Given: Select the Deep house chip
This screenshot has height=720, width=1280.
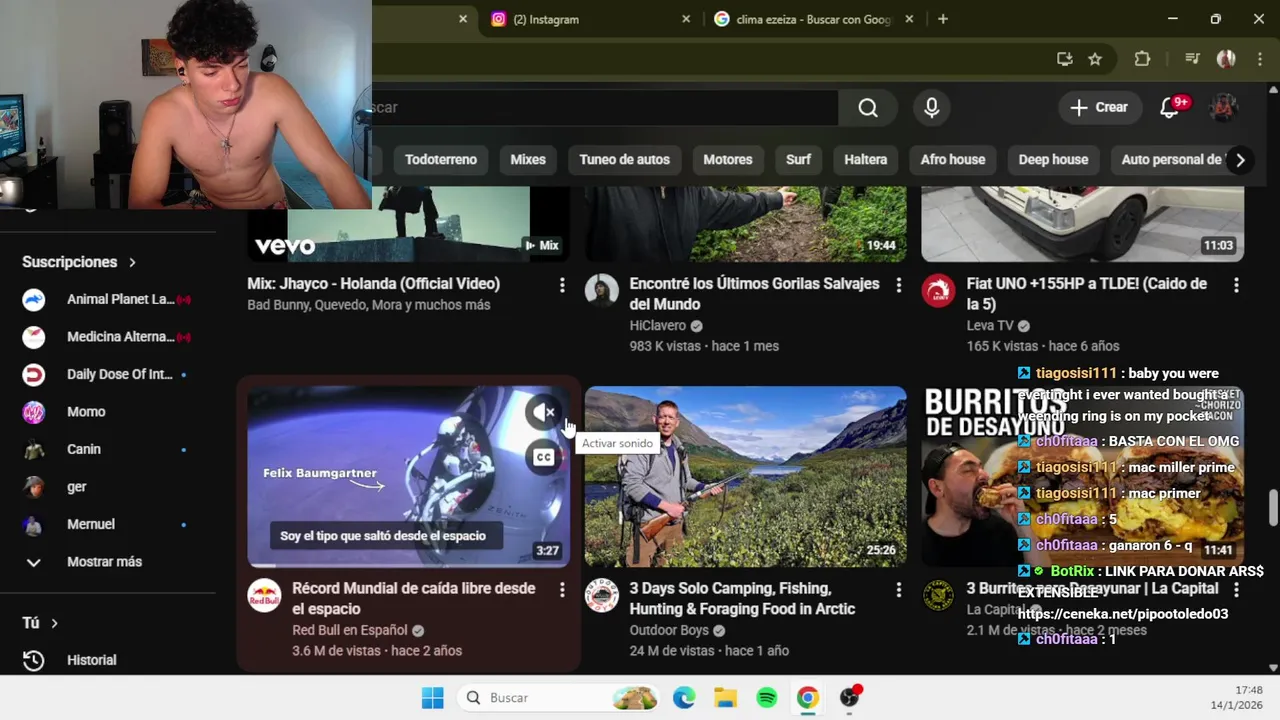Looking at the screenshot, I should (1053, 160).
